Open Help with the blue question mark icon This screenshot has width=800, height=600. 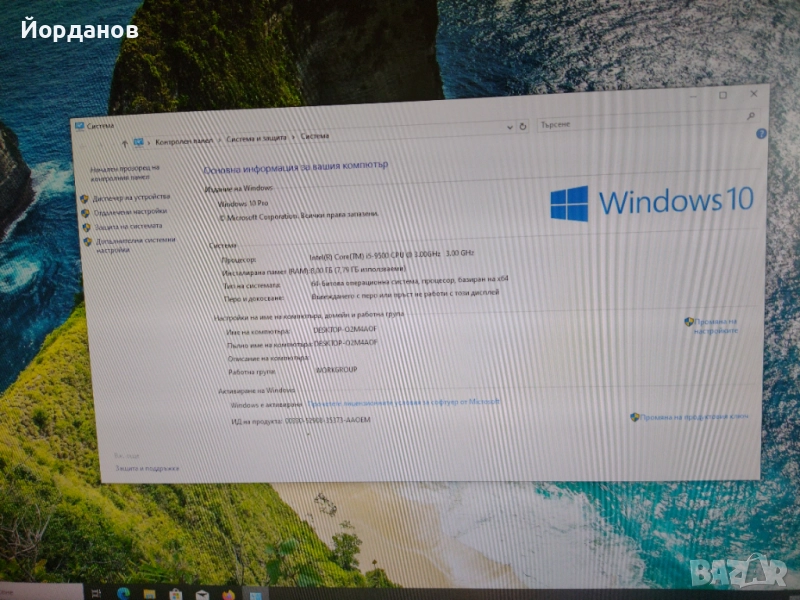pyautogui.click(x=762, y=132)
